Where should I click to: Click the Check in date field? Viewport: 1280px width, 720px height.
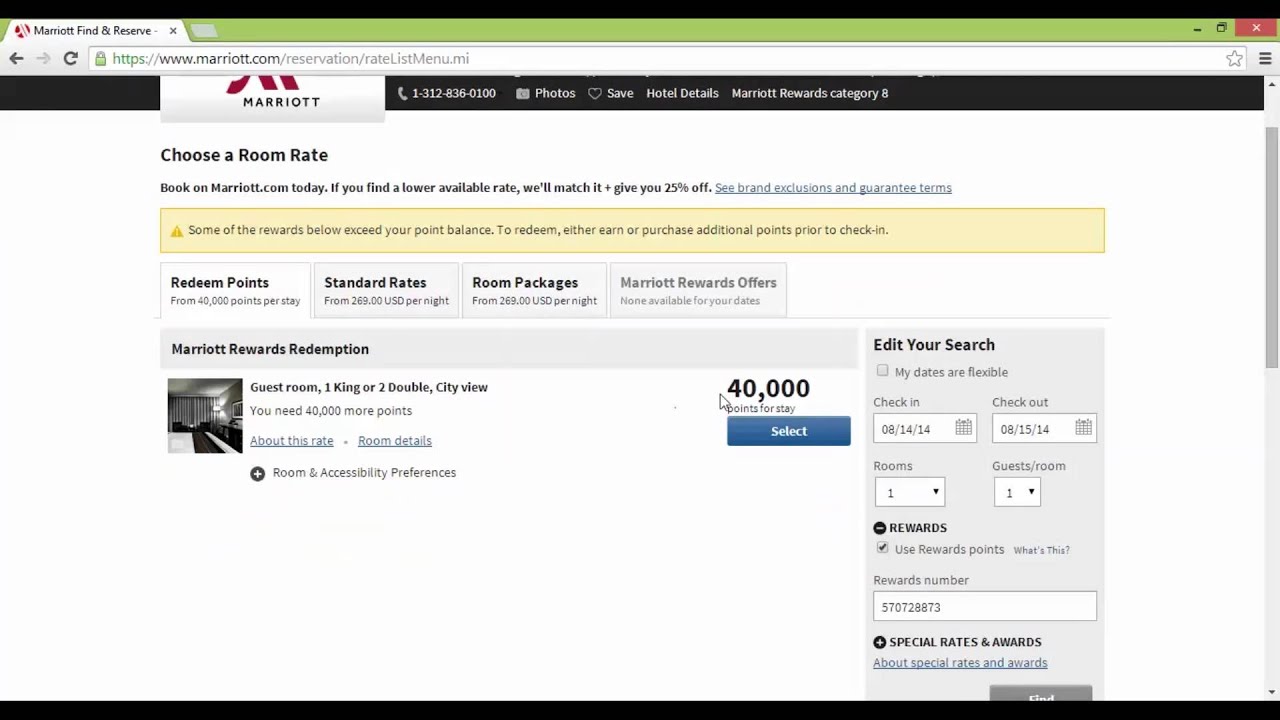point(925,429)
